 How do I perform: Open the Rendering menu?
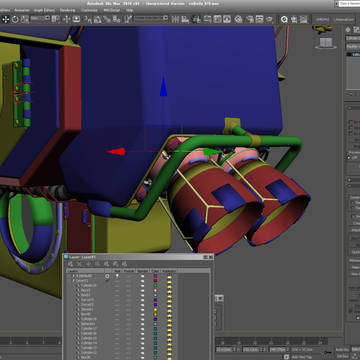point(67,10)
